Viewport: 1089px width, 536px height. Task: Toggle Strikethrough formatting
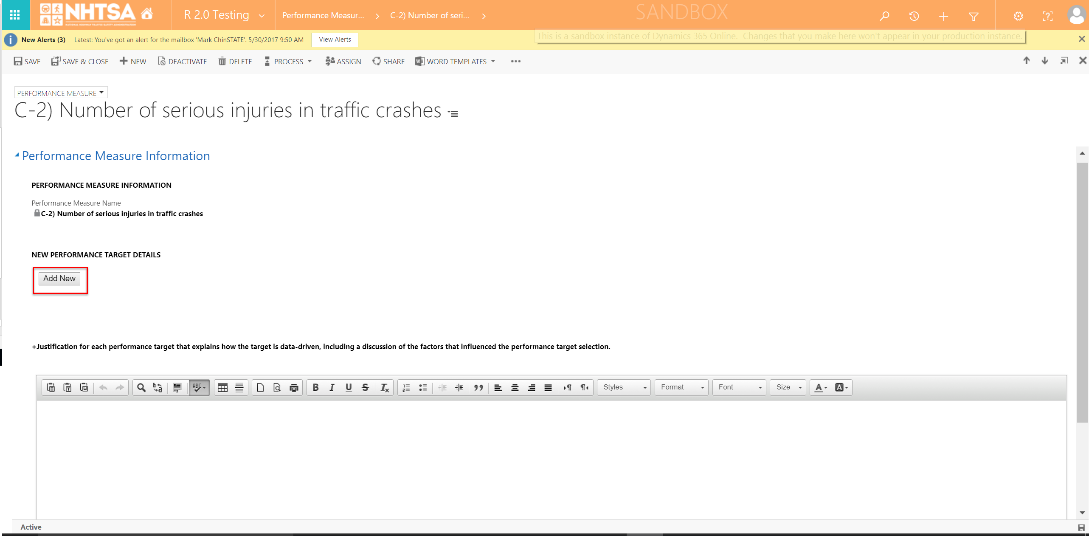click(x=365, y=387)
